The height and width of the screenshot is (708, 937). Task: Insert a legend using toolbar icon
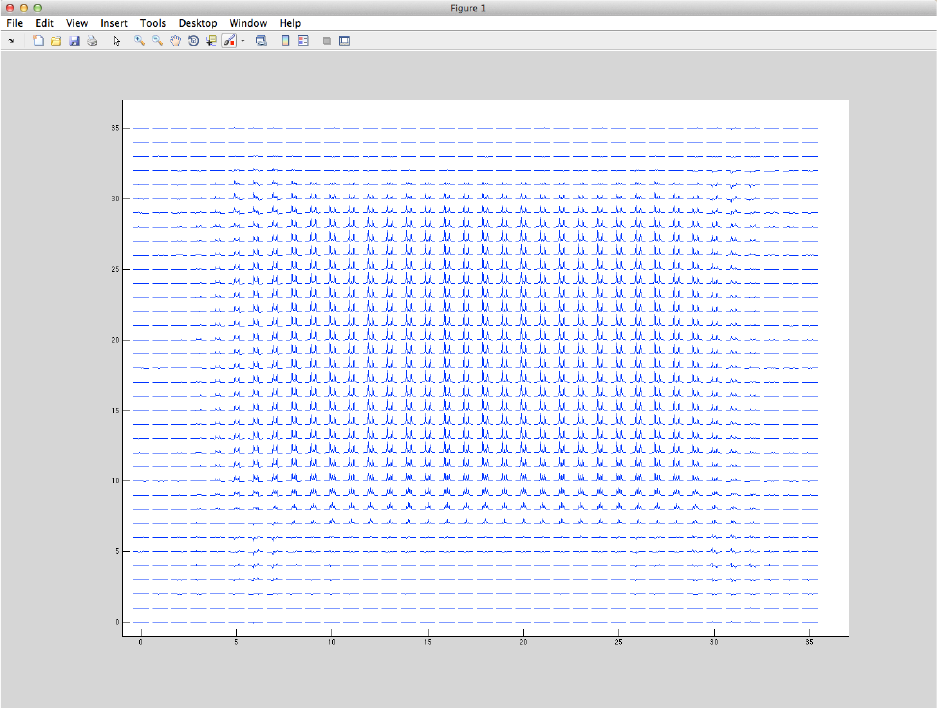[x=303, y=41]
